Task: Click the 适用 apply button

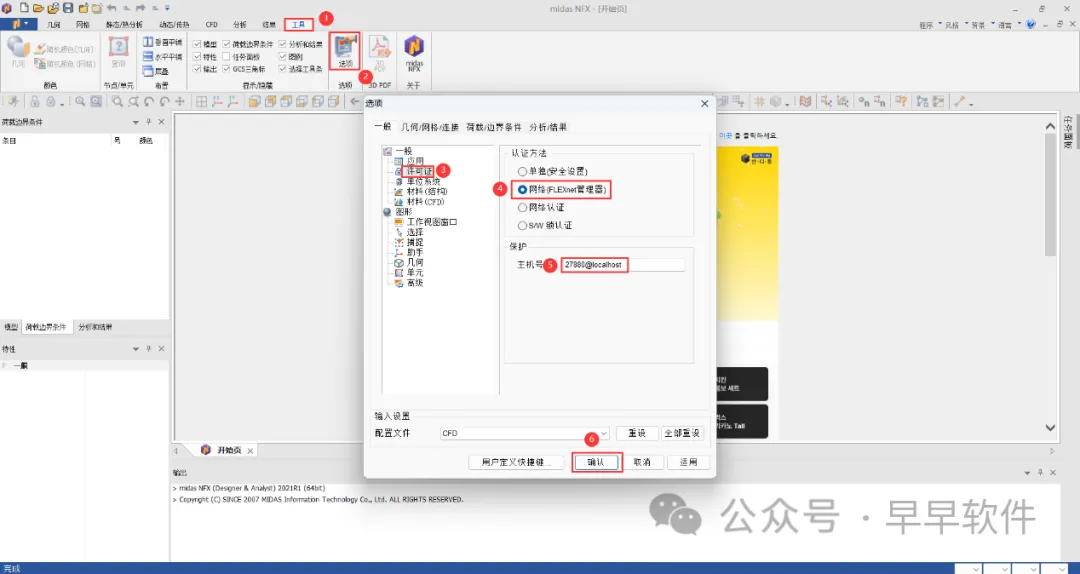Action: (x=688, y=462)
